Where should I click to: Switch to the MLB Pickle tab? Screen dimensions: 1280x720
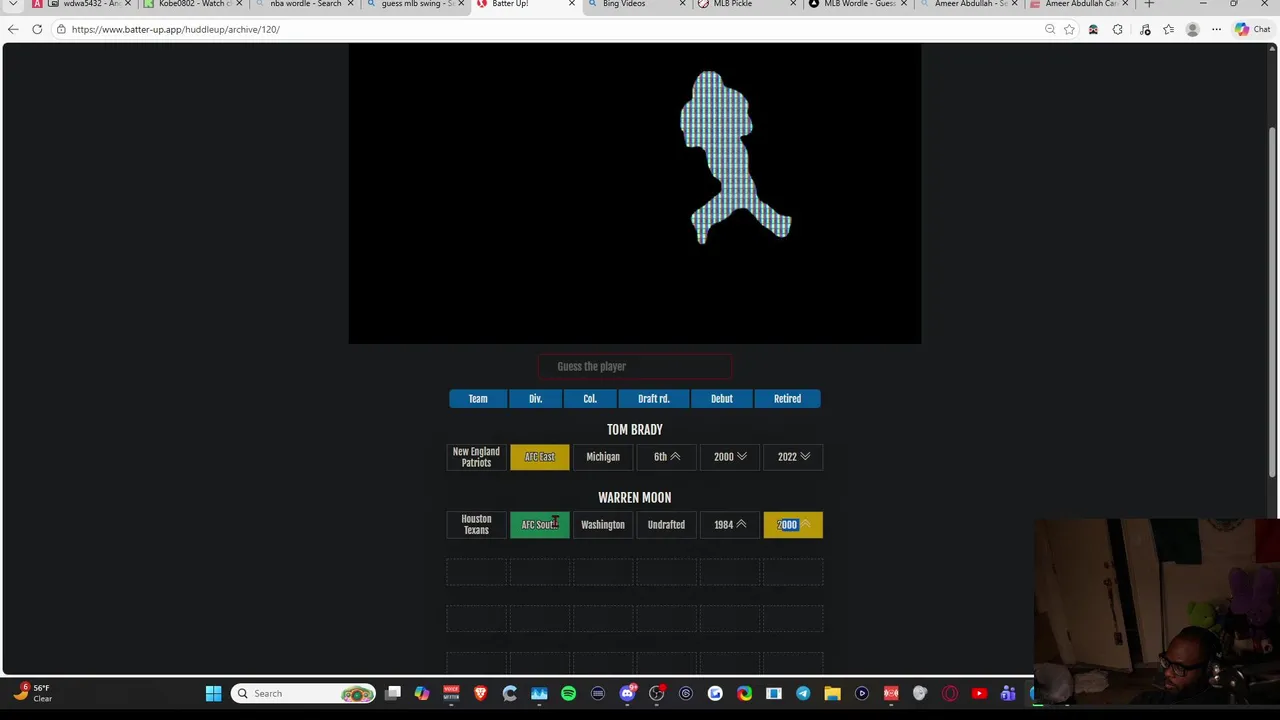(746, 4)
